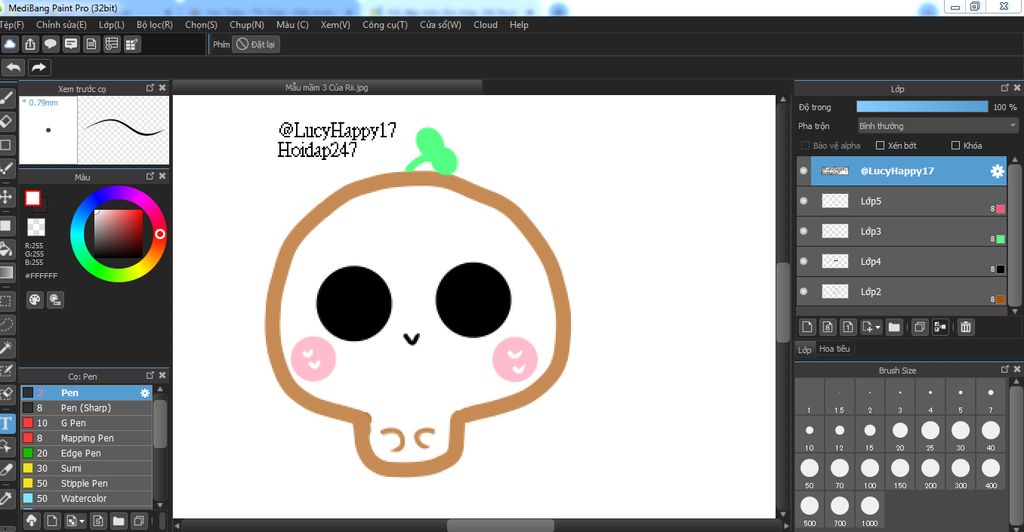
Task: Select the Eraser tool in left toolbar
Action: point(7,121)
